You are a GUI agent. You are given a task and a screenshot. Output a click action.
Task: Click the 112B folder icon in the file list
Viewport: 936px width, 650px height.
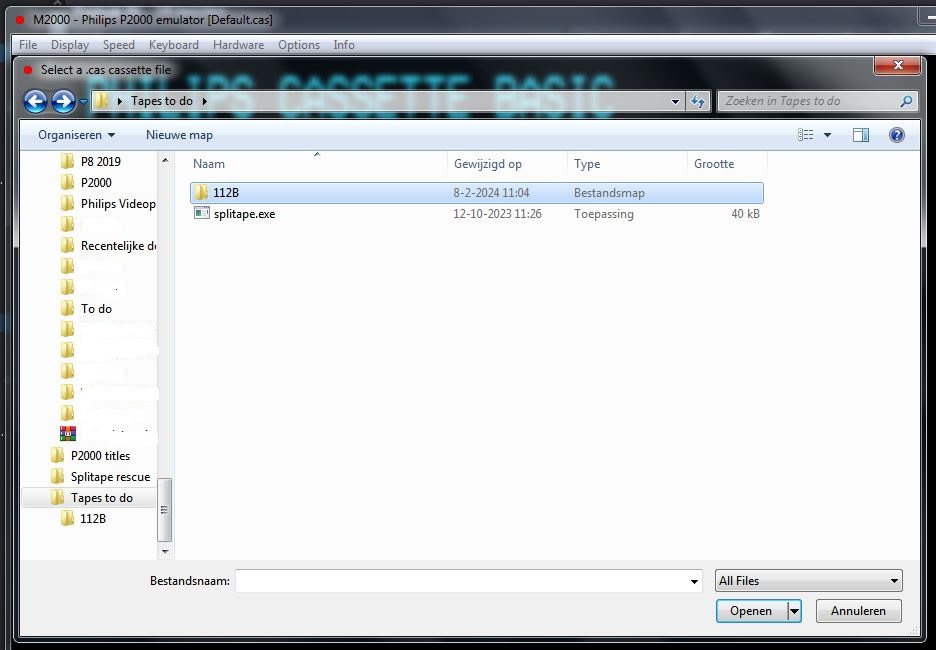tap(202, 192)
